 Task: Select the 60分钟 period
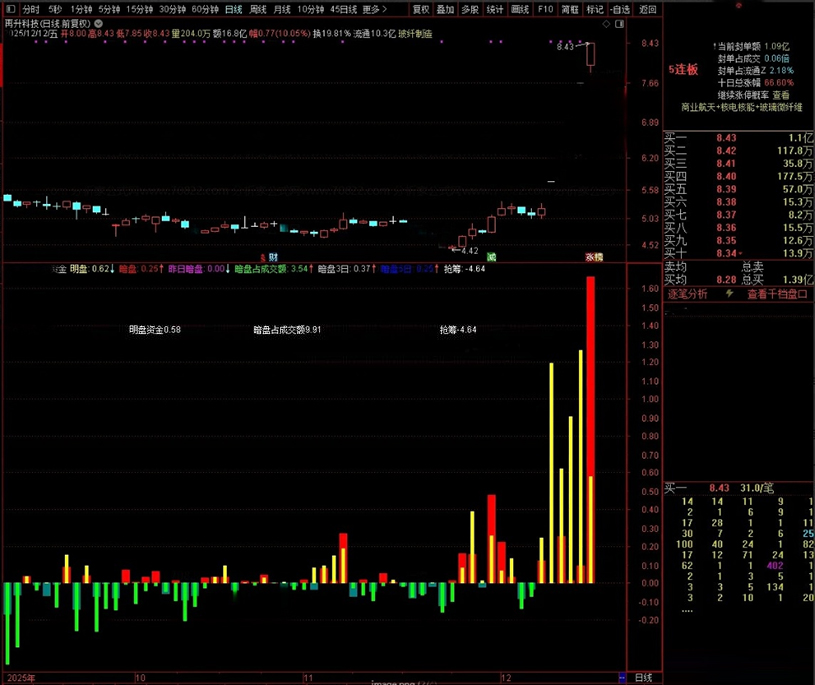(x=205, y=9)
